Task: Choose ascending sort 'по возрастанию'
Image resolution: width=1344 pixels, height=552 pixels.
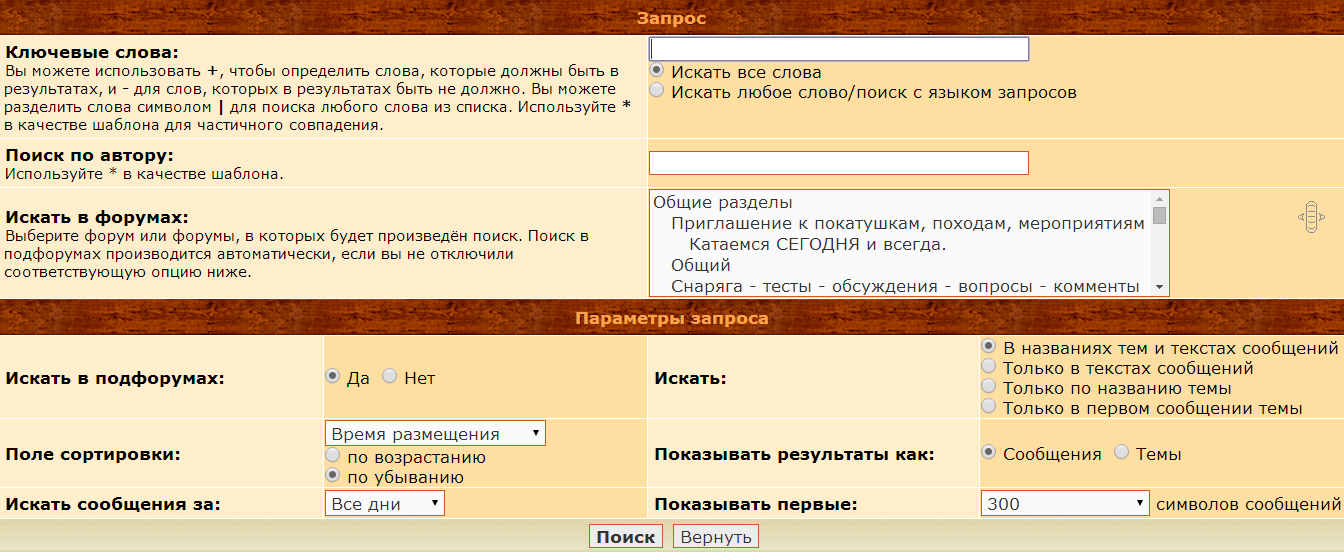Action: point(333,456)
